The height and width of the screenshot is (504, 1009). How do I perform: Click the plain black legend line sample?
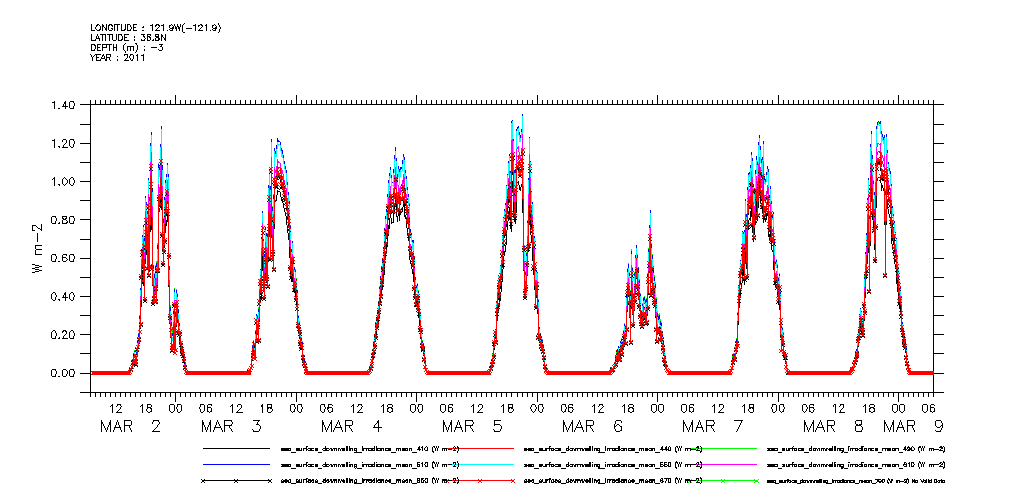click(236, 448)
